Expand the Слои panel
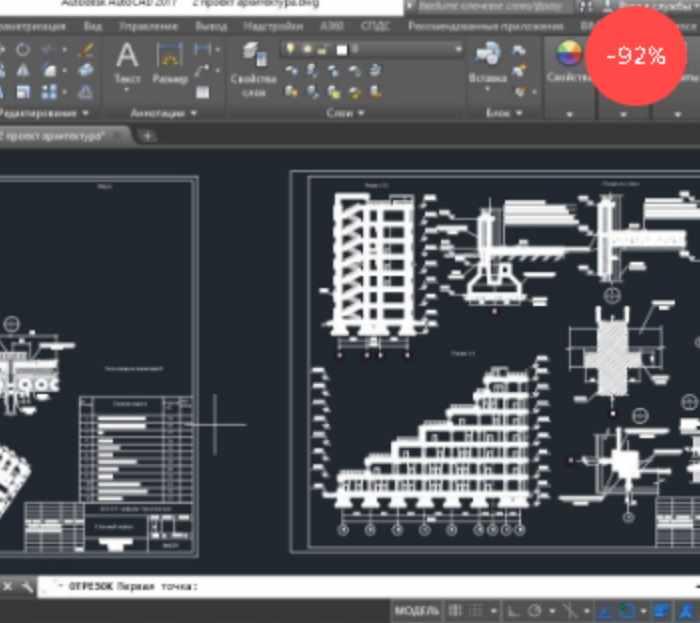This screenshot has width=700, height=623. [345, 114]
